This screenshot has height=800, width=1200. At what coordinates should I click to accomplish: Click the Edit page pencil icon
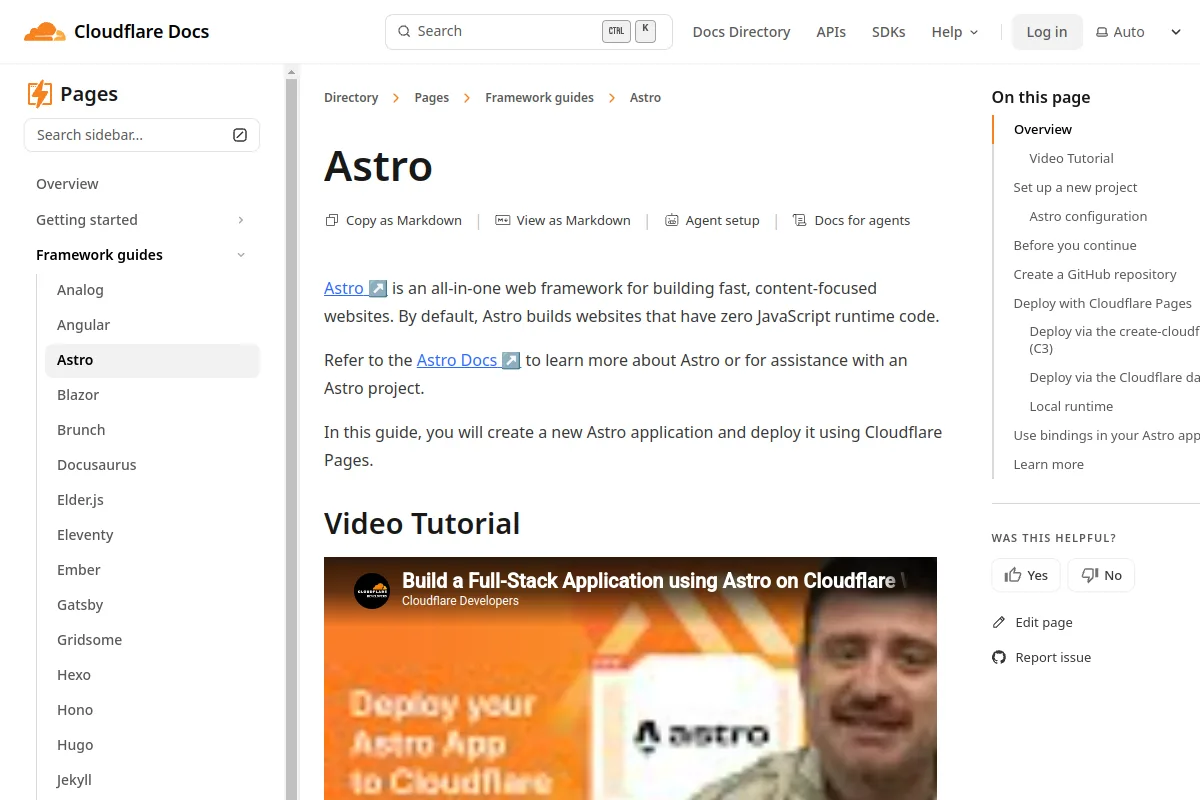click(999, 622)
